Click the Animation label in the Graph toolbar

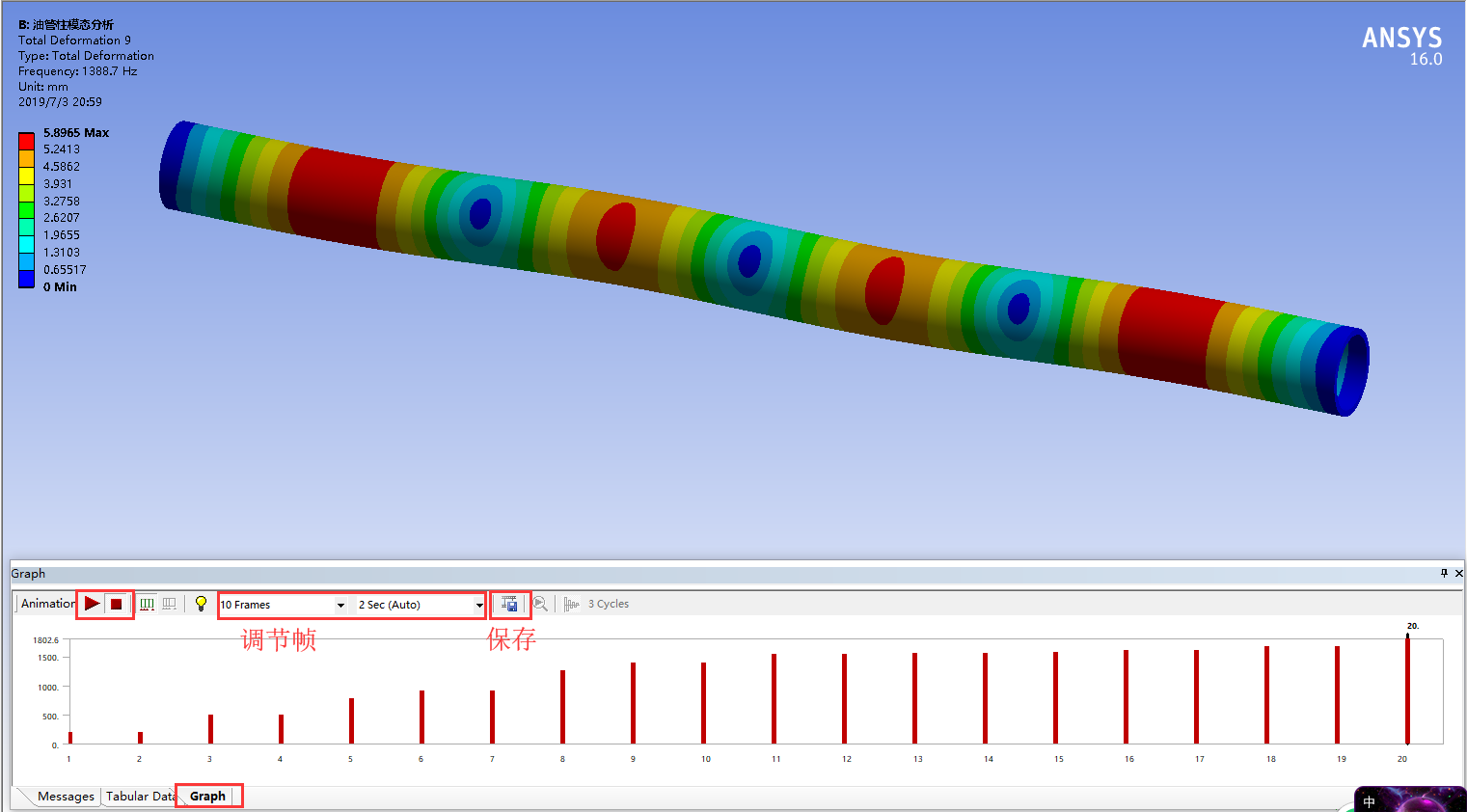click(x=45, y=604)
